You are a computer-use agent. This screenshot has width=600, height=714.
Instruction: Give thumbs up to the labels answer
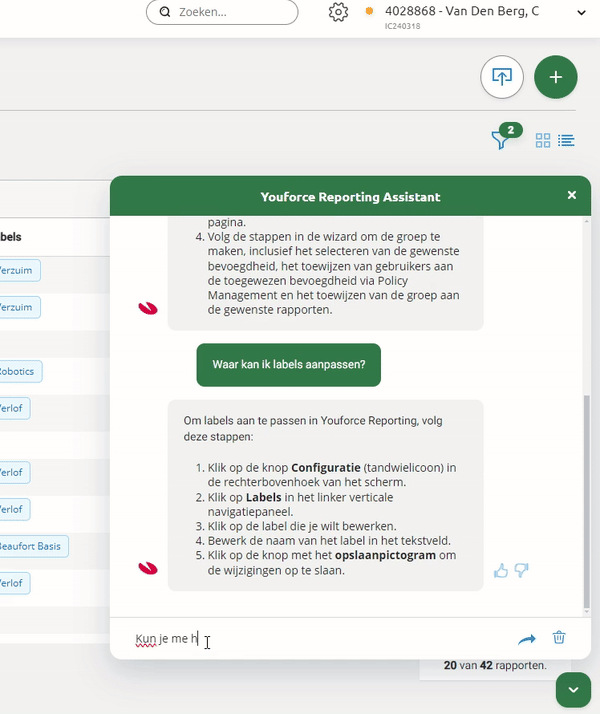(x=501, y=571)
